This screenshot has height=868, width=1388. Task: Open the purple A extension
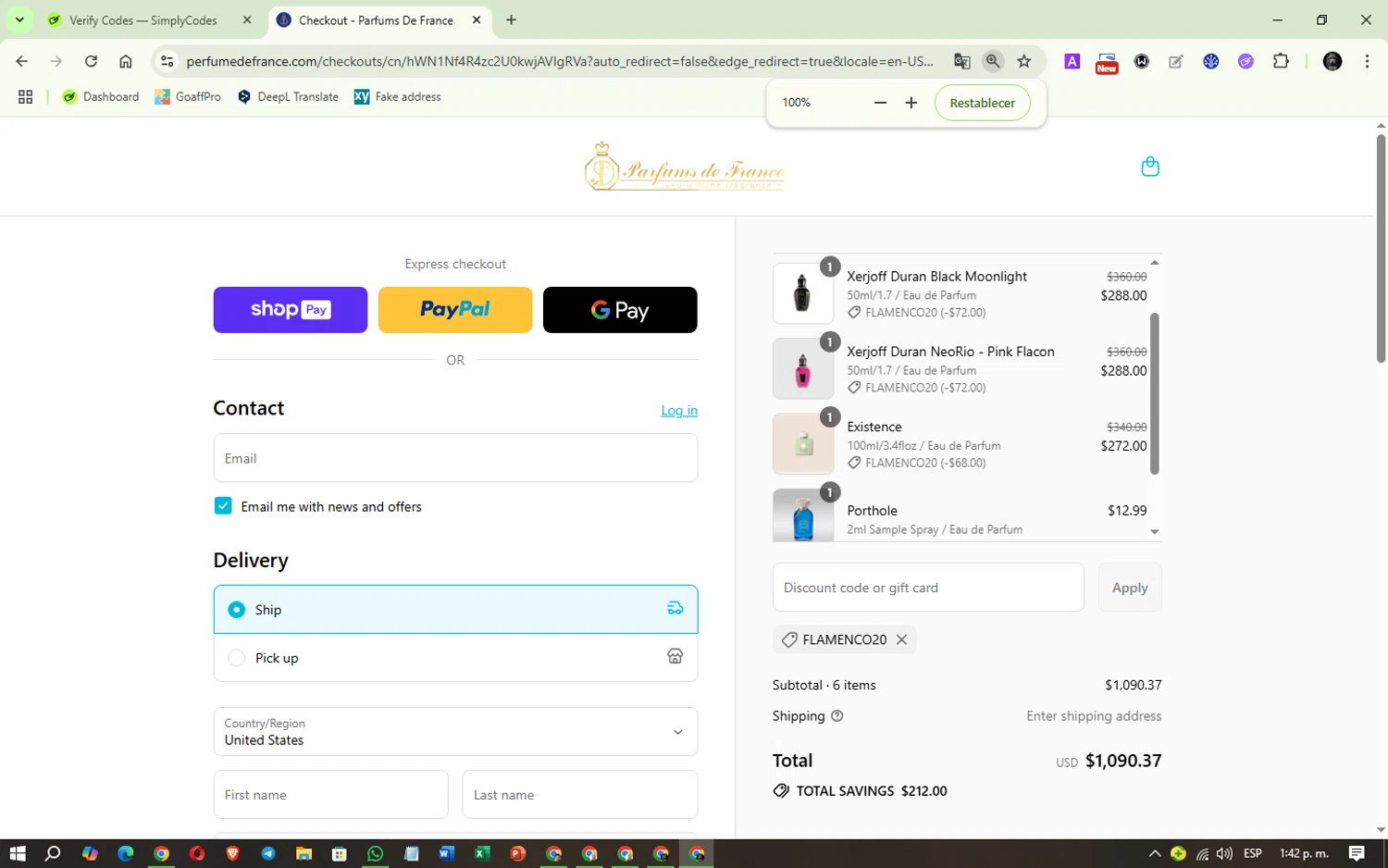(1072, 61)
